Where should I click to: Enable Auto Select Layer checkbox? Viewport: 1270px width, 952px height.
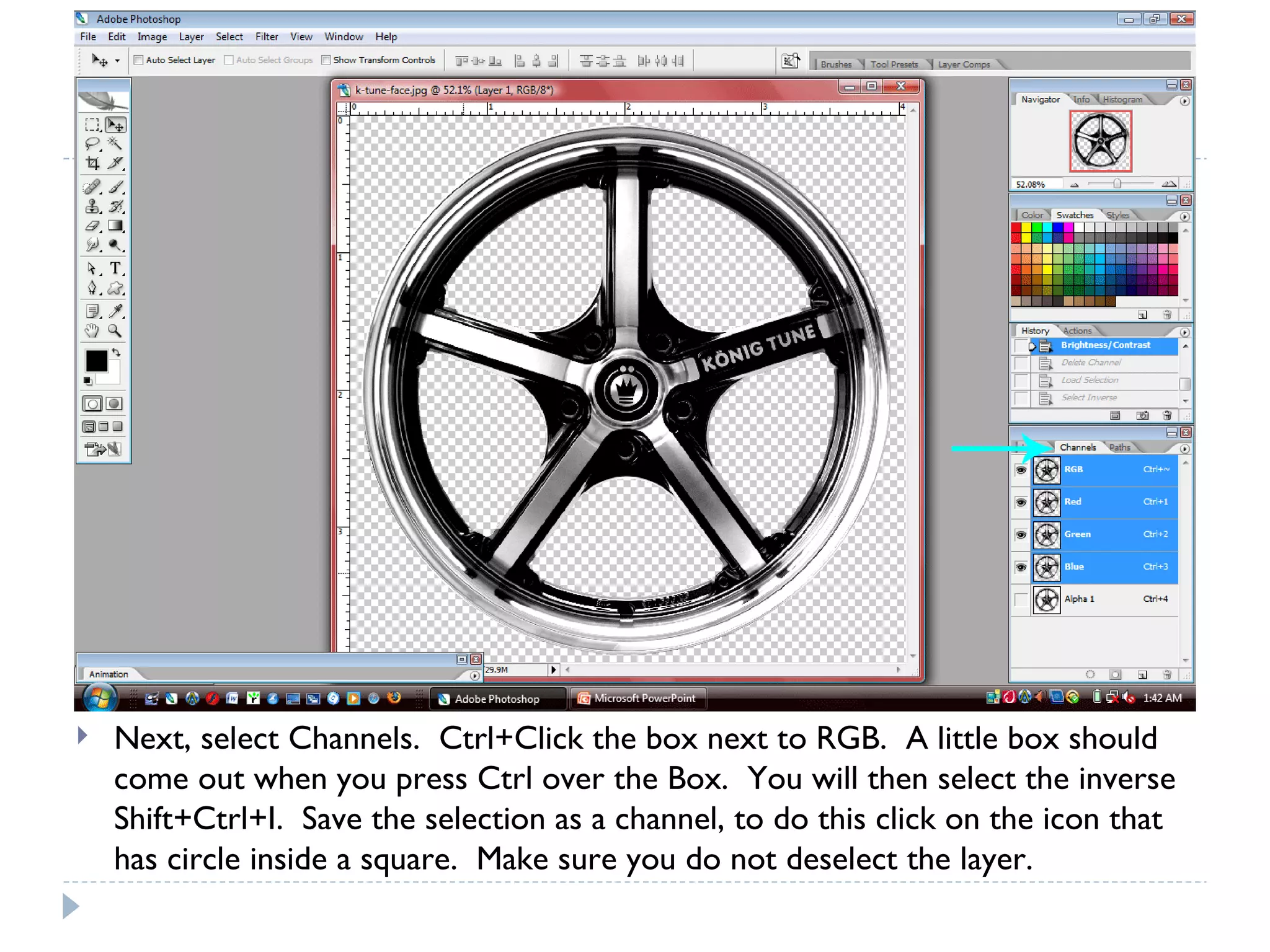139,60
